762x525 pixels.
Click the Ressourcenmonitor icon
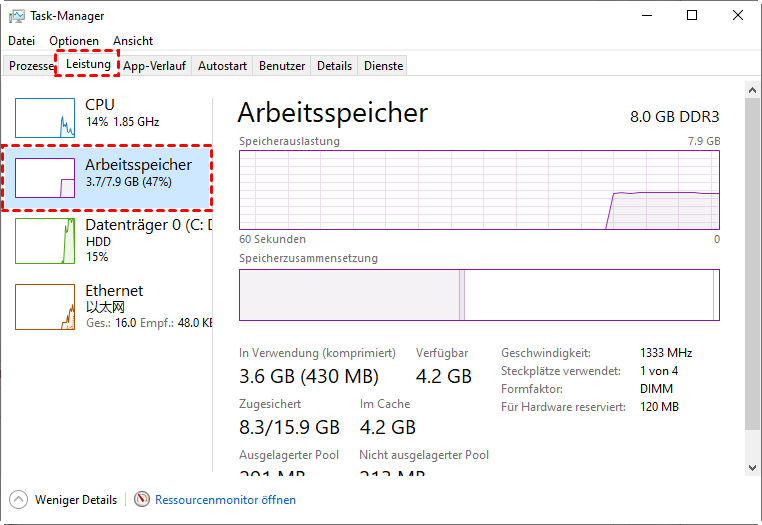(x=141, y=499)
